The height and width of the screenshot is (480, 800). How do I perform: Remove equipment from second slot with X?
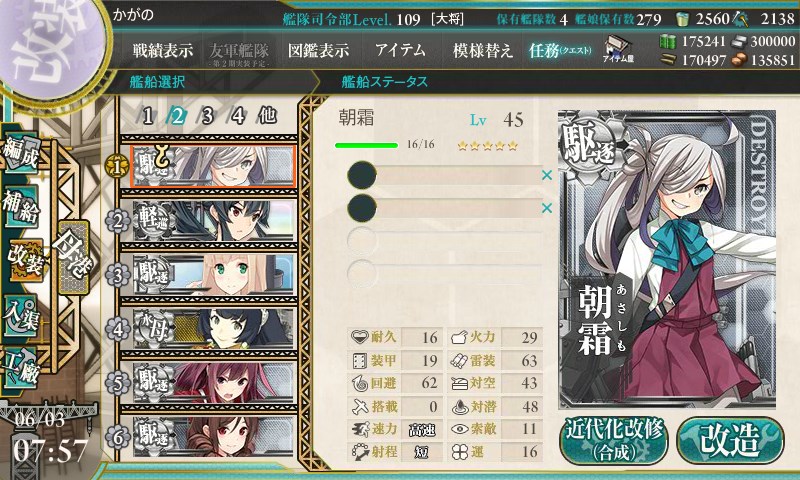tap(547, 208)
